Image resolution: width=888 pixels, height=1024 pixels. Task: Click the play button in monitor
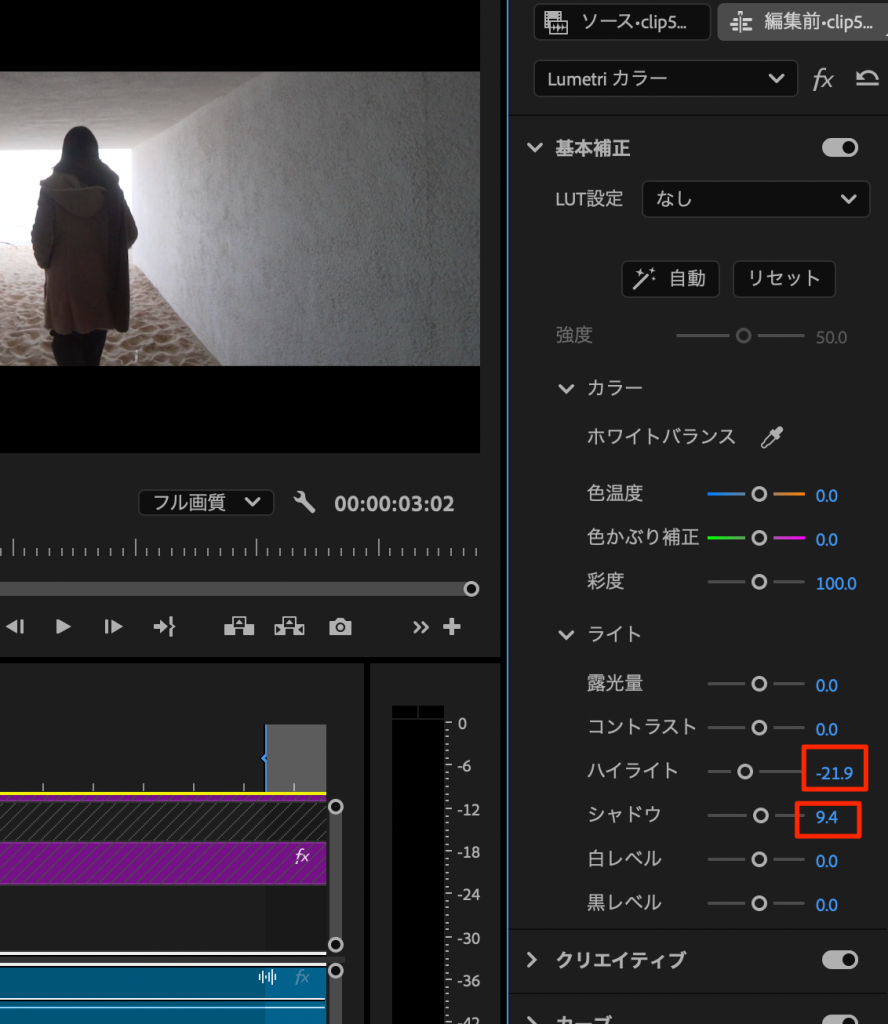tap(63, 627)
